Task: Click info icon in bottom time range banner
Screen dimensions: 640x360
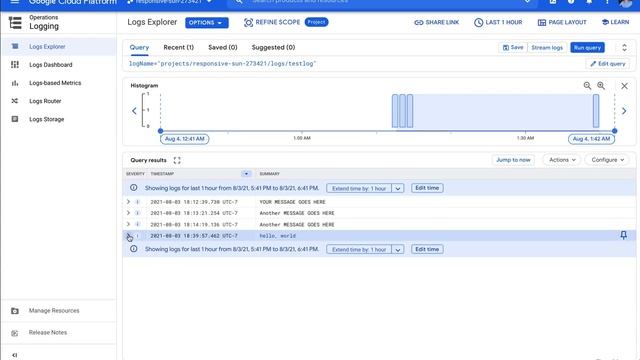Action: click(x=133, y=249)
